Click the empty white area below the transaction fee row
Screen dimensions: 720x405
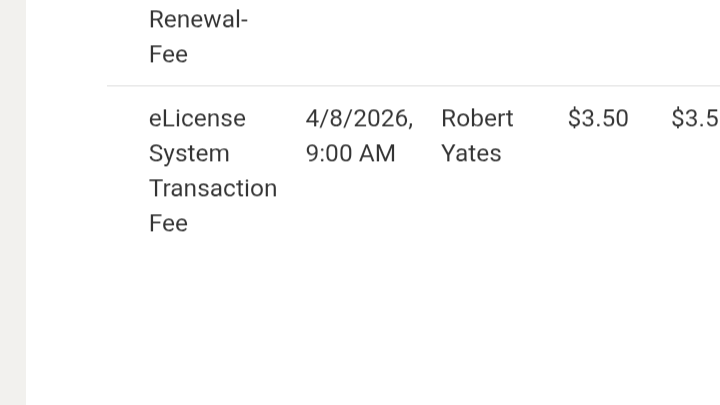click(x=400, y=320)
